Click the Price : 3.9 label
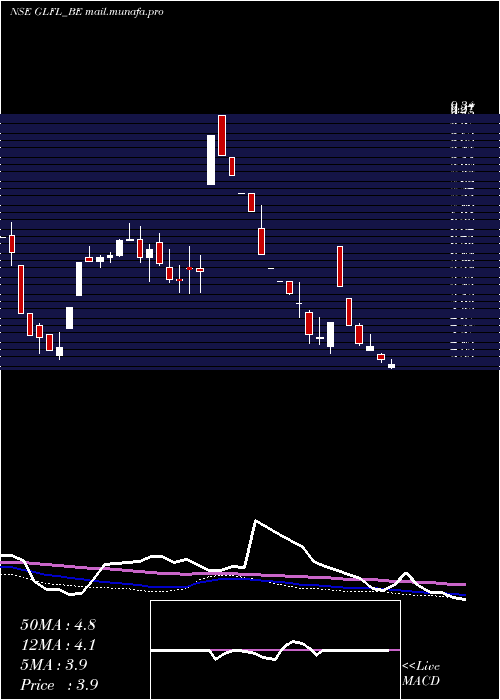This screenshot has width=500, height=700. (59, 685)
